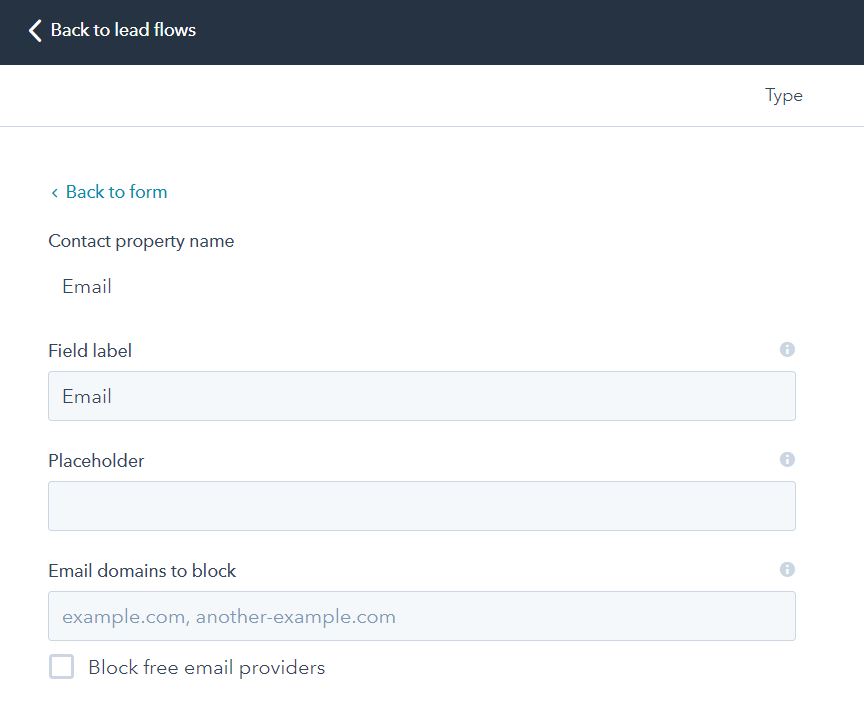Click the info icon beside Field label
Viewport: 864px width, 711px height.
(787, 350)
